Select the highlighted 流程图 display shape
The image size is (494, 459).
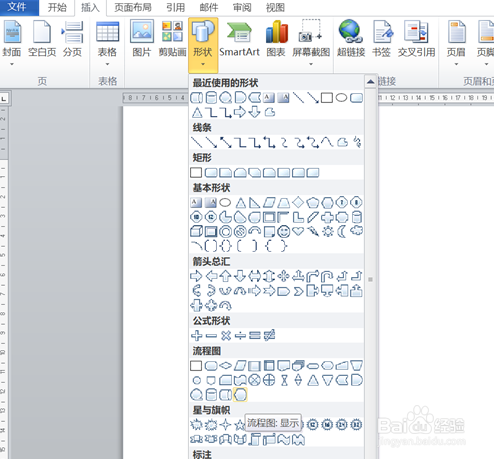(240, 395)
